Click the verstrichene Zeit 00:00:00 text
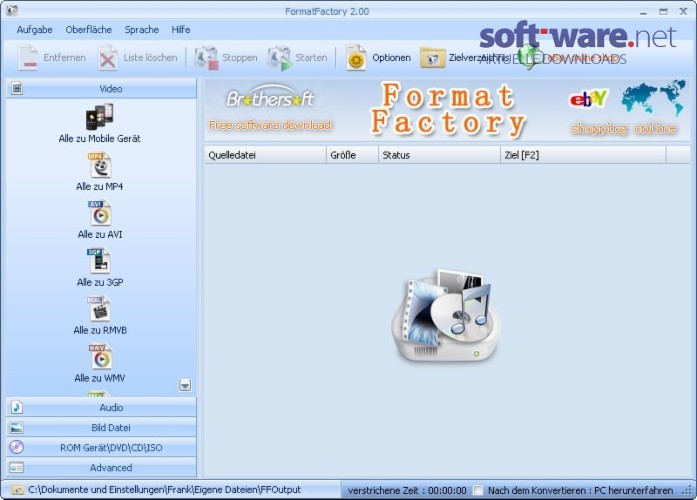697x500 pixels. [407, 491]
